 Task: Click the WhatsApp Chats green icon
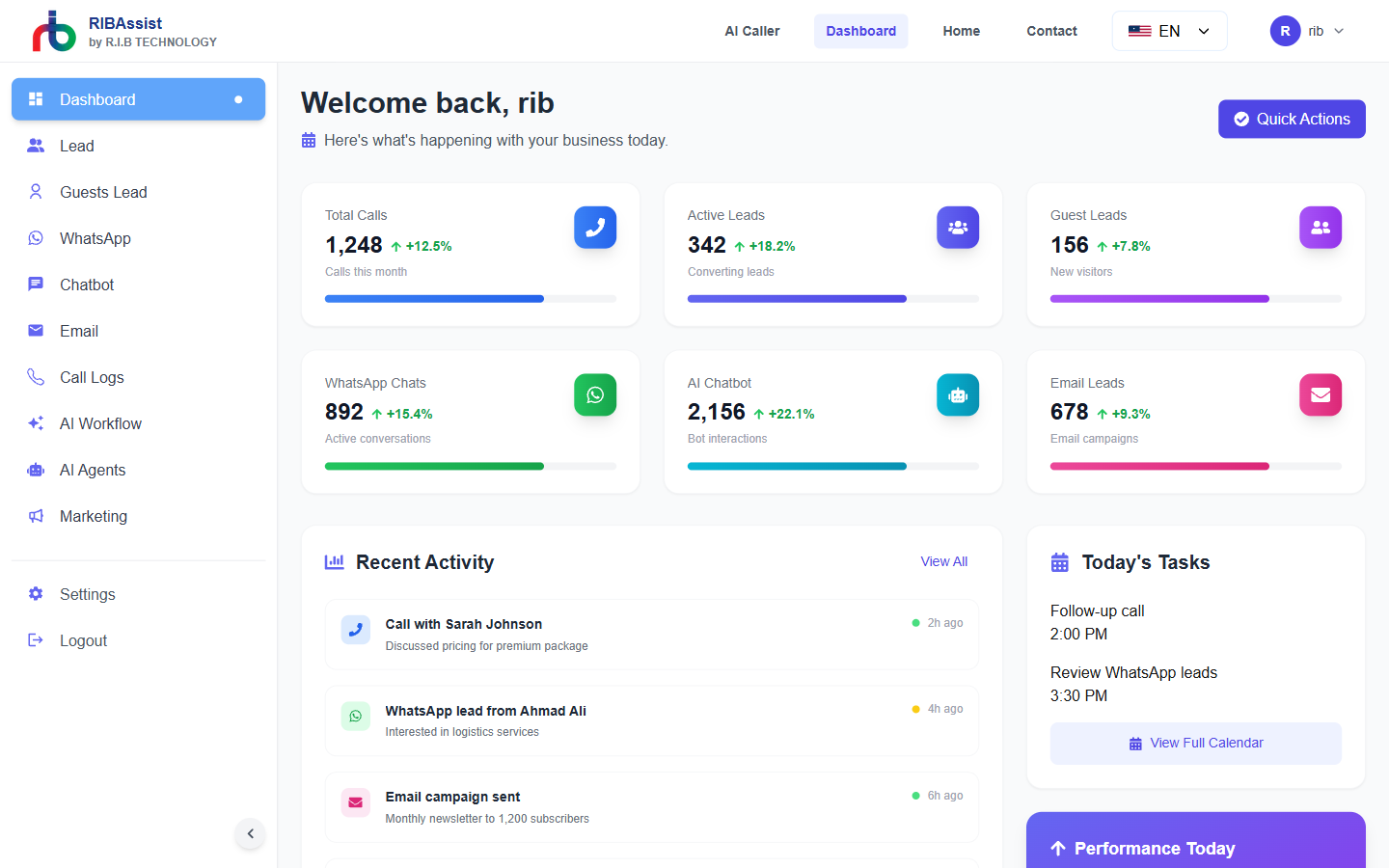point(595,394)
